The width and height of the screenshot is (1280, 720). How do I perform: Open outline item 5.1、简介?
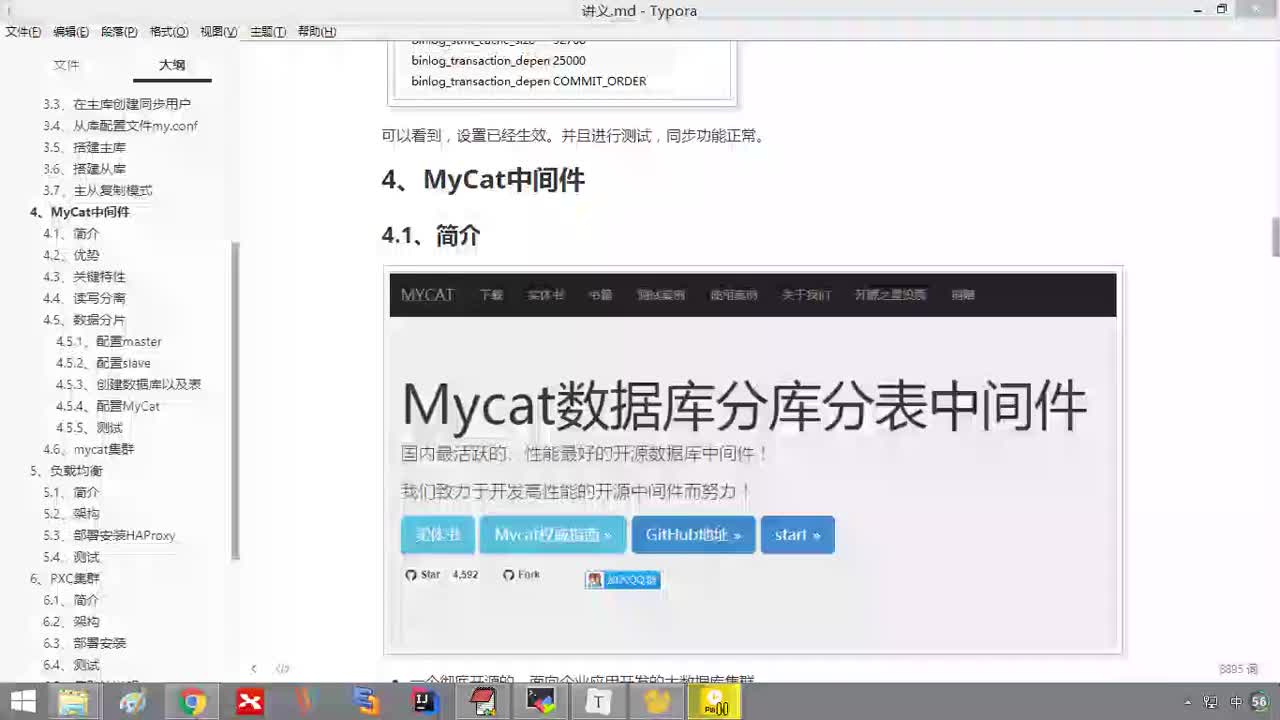pos(71,492)
